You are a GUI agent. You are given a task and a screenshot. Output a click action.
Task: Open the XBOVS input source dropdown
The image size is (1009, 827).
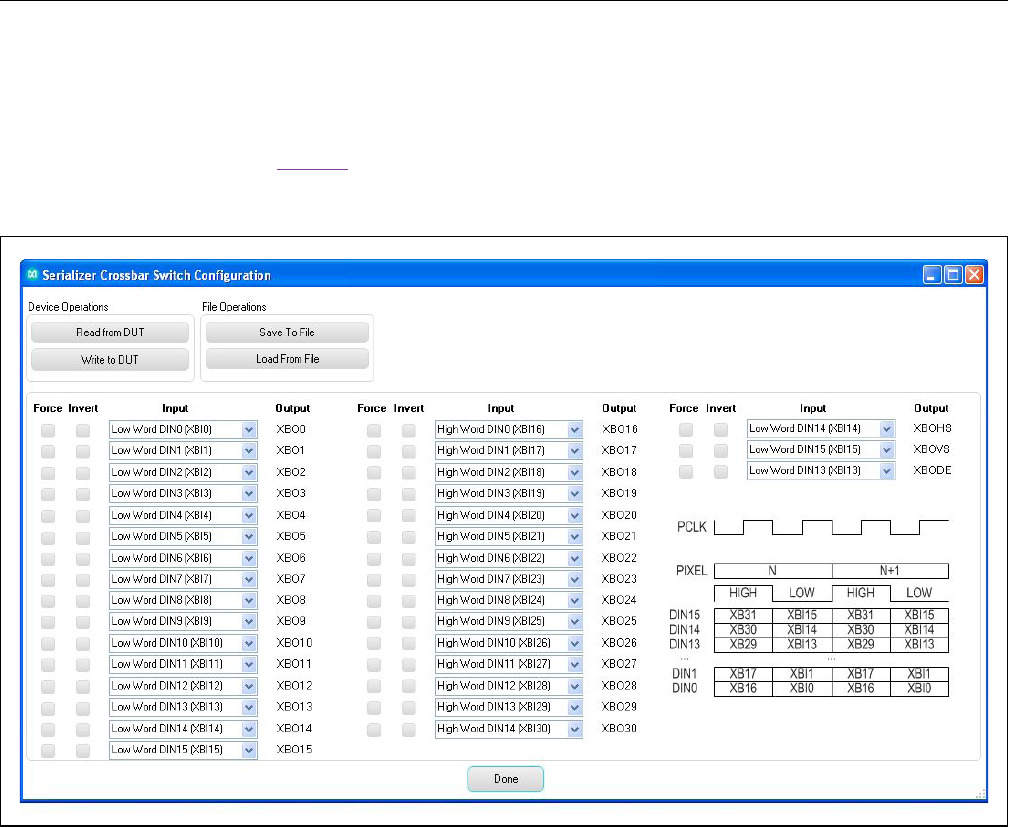886,451
